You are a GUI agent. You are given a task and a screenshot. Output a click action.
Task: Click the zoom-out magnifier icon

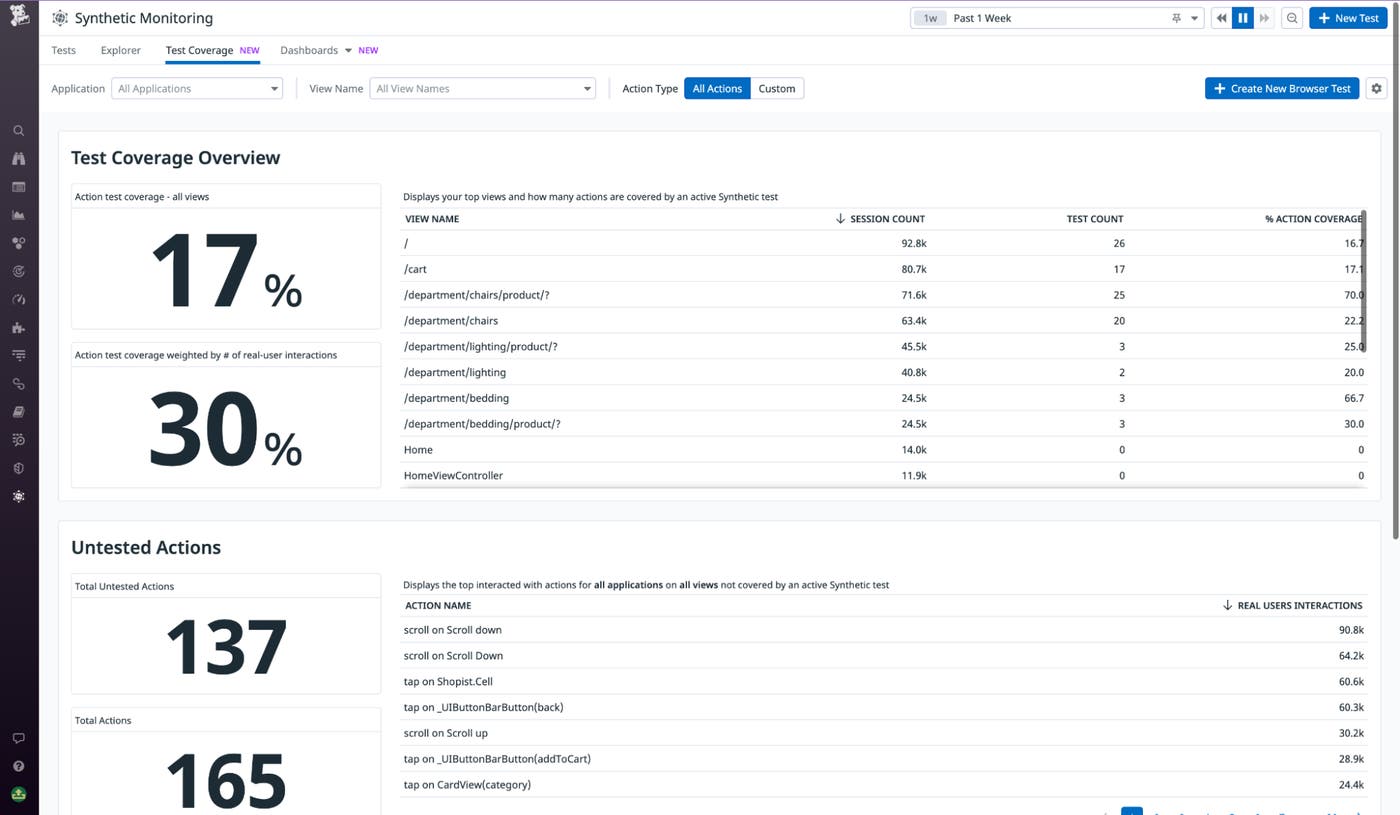pyautogui.click(x=1292, y=18)
